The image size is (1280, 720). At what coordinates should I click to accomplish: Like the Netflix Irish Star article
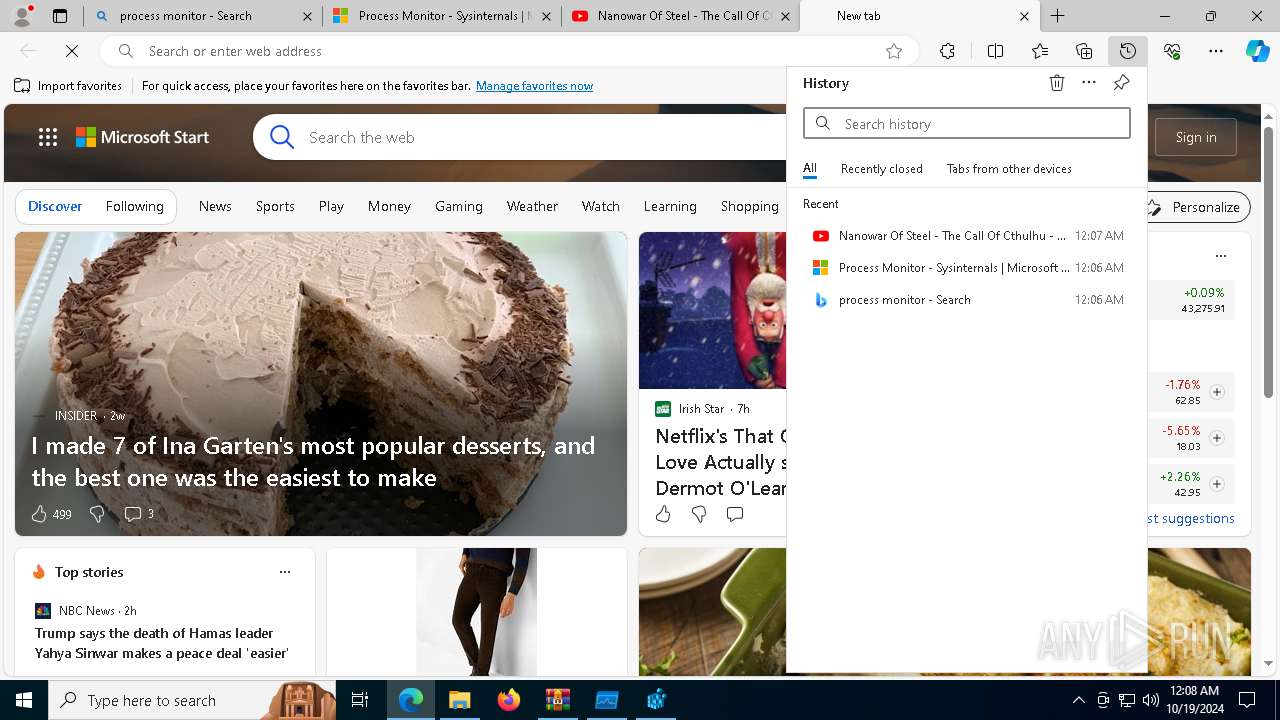[x=663, y=514]
